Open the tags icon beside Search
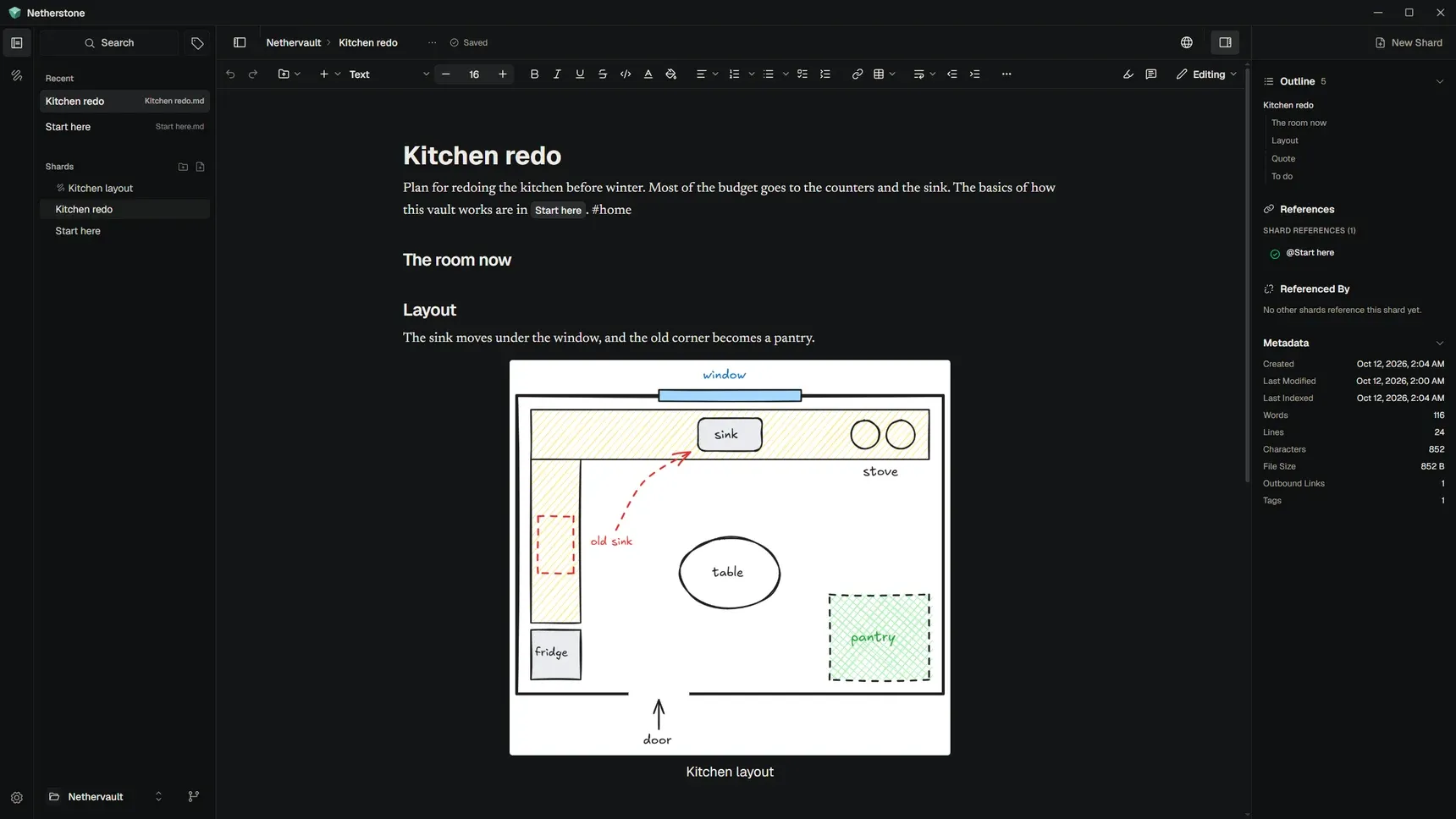This screenshot has height=819, width=1456. [x=197, y=43]
